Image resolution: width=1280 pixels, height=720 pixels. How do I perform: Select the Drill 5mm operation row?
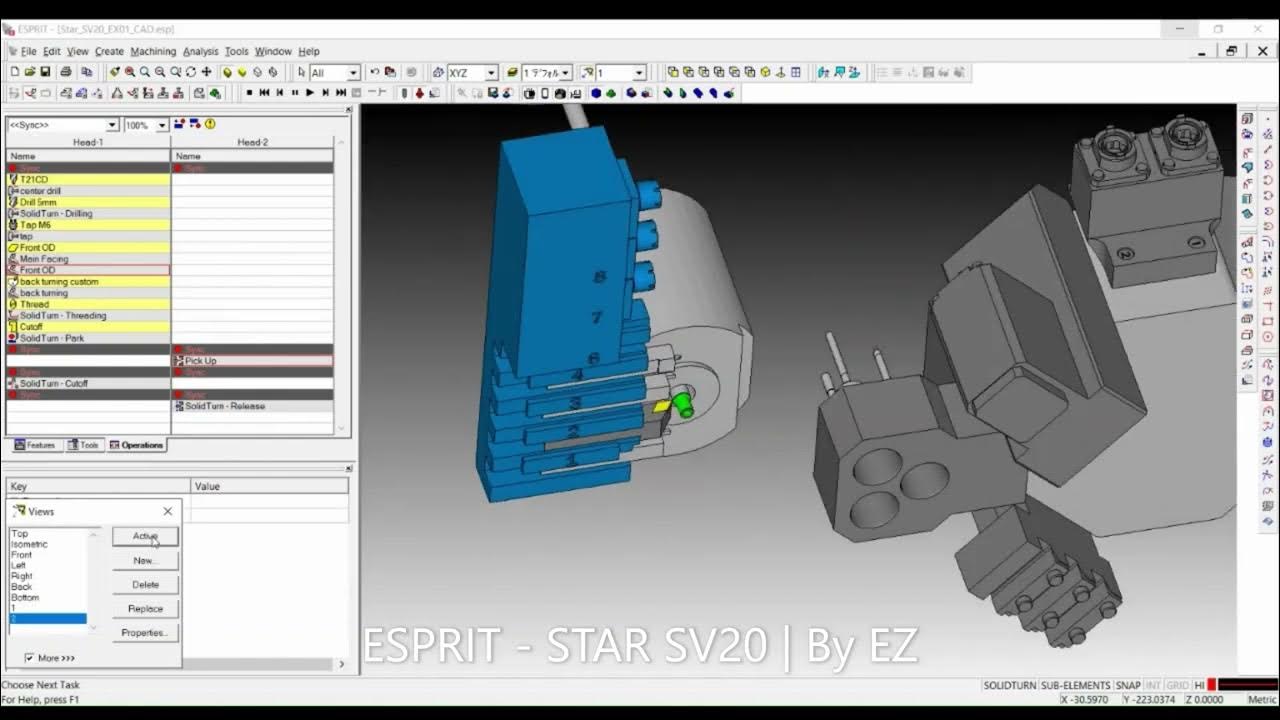(88, 202)
